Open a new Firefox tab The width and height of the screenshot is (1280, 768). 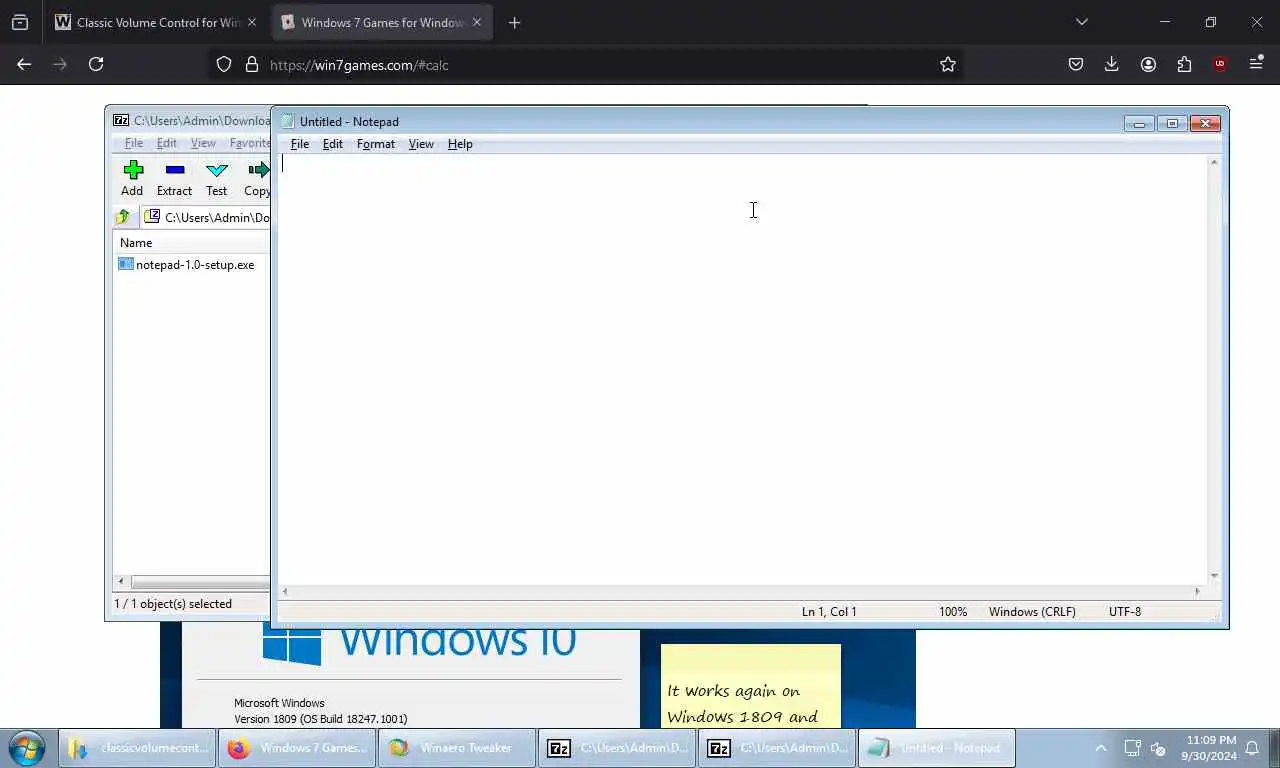(514, 22)
